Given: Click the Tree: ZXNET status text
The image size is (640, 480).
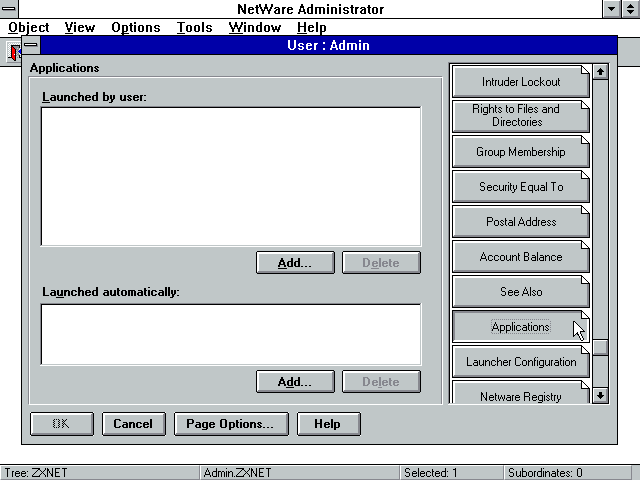Looking at the screenshot, I should (x=36, y=473).
